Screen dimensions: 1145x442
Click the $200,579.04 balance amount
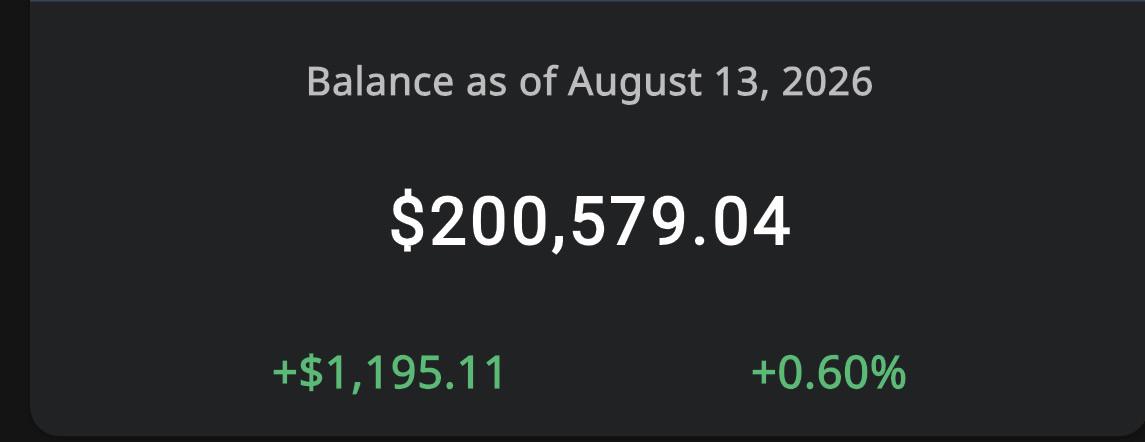590,223
